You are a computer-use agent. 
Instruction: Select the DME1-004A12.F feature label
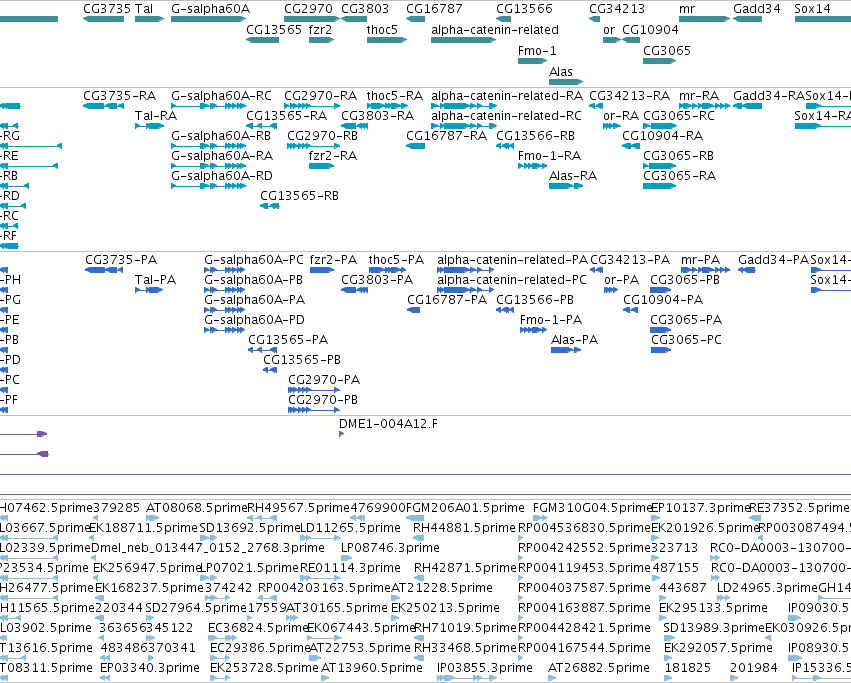pyautogui.click(x=389, y=423)
